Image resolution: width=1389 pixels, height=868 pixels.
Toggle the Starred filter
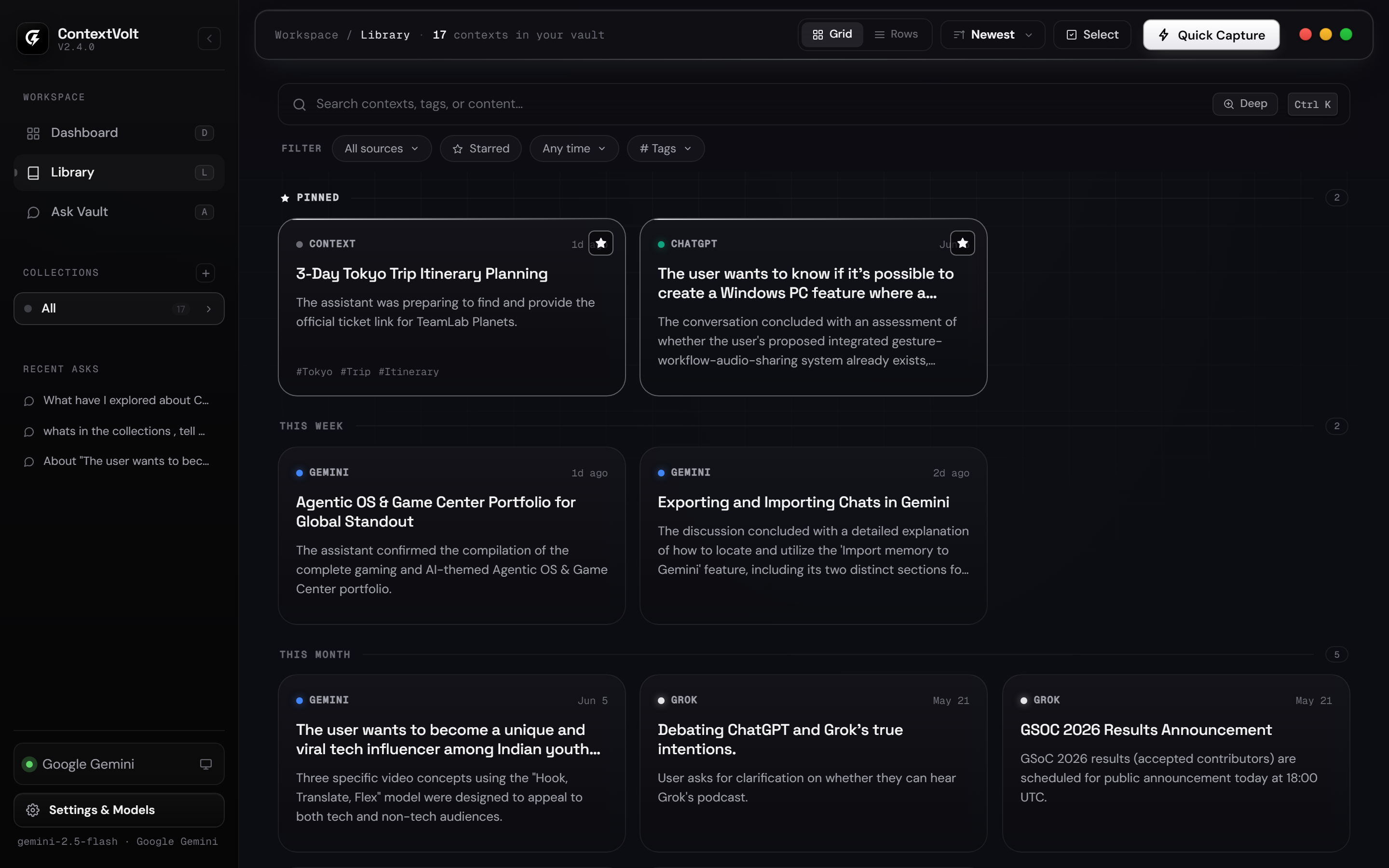[480, 149]
